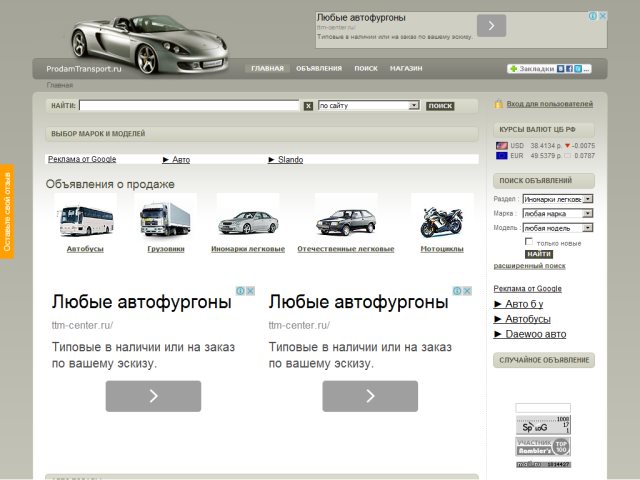Click right ad gray arrow button
The width and height of the screenshot is (640, 480).
[x=370, y=396]
